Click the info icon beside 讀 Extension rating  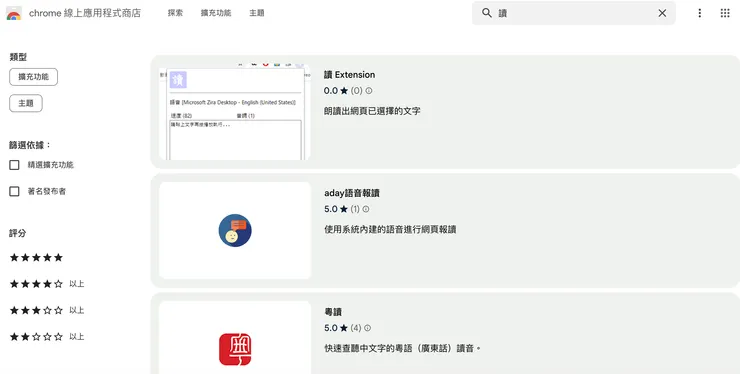click(369, 91)
